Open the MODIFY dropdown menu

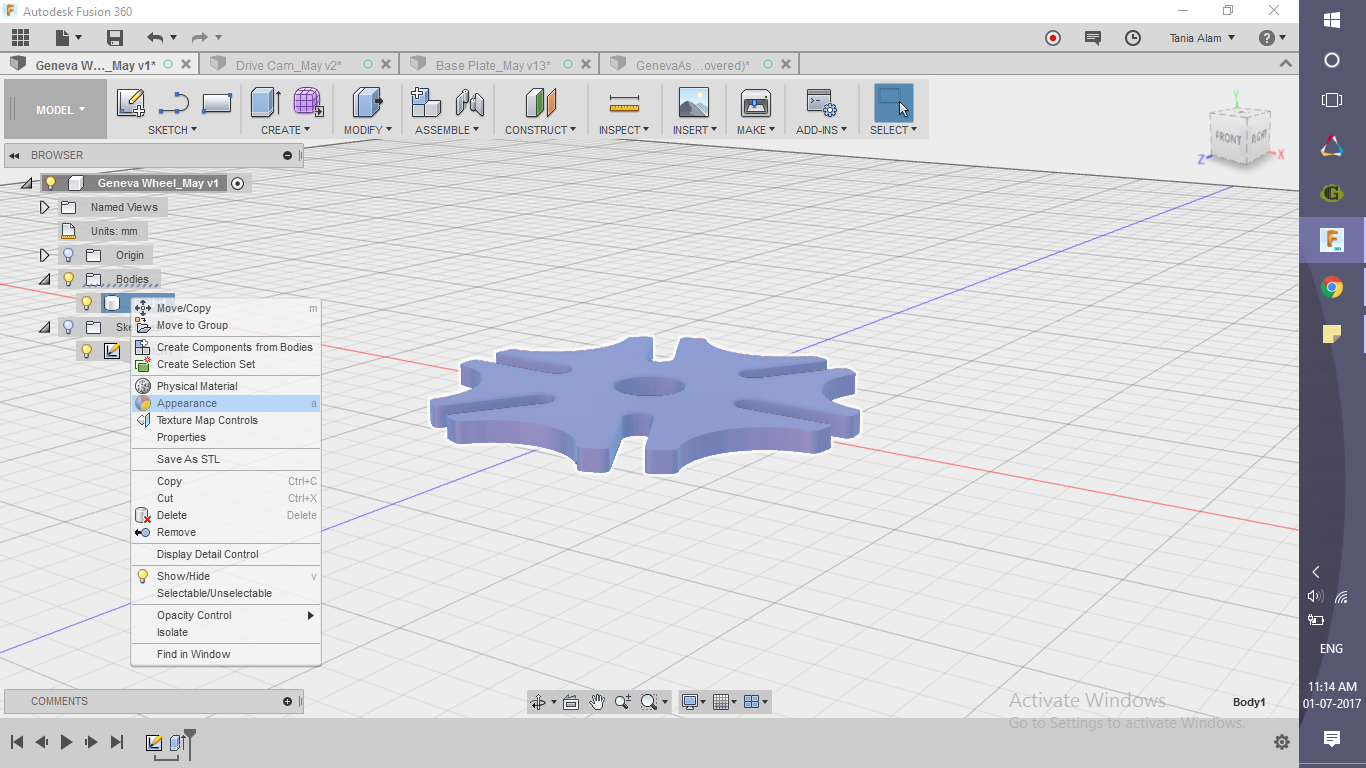[369, 130]
